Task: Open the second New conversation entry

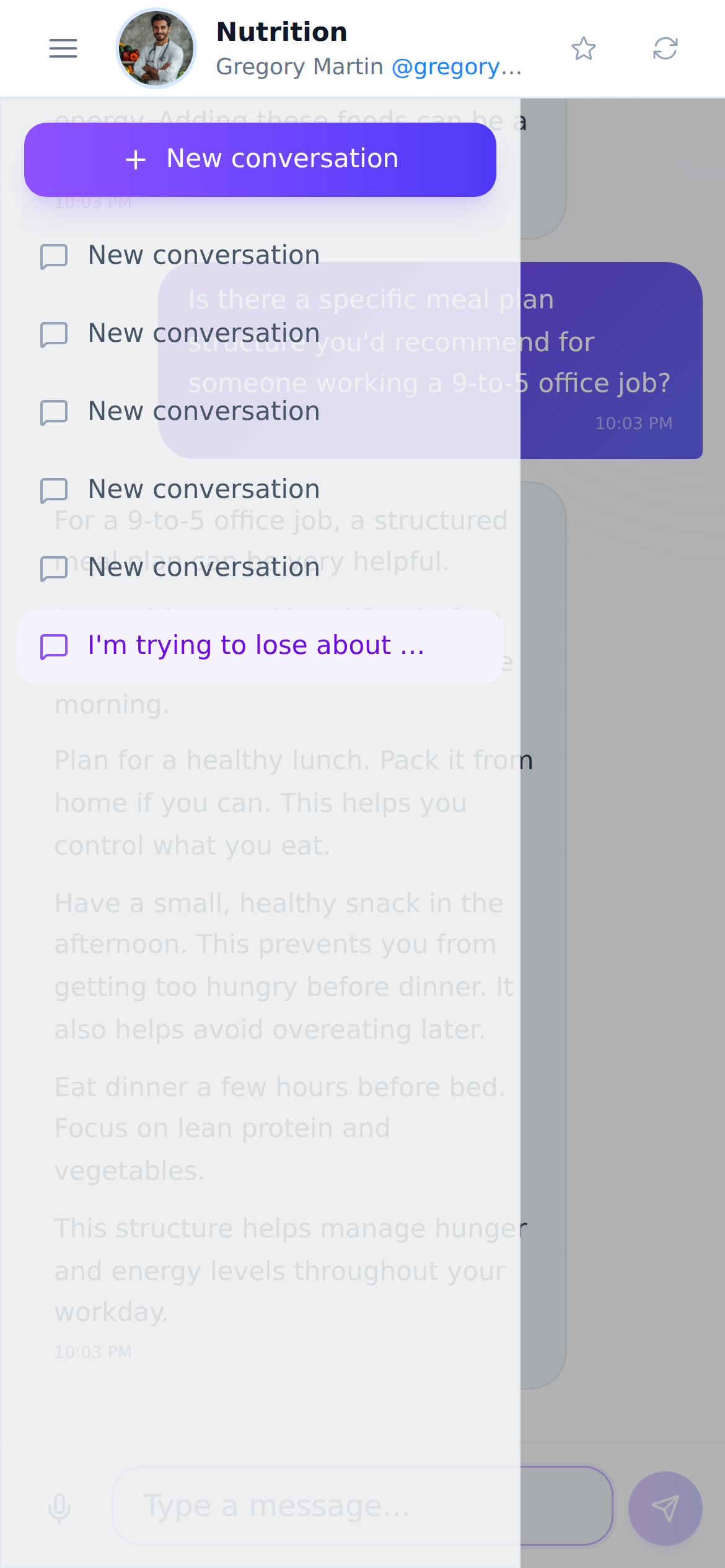Action: click(x=260, y=334)
